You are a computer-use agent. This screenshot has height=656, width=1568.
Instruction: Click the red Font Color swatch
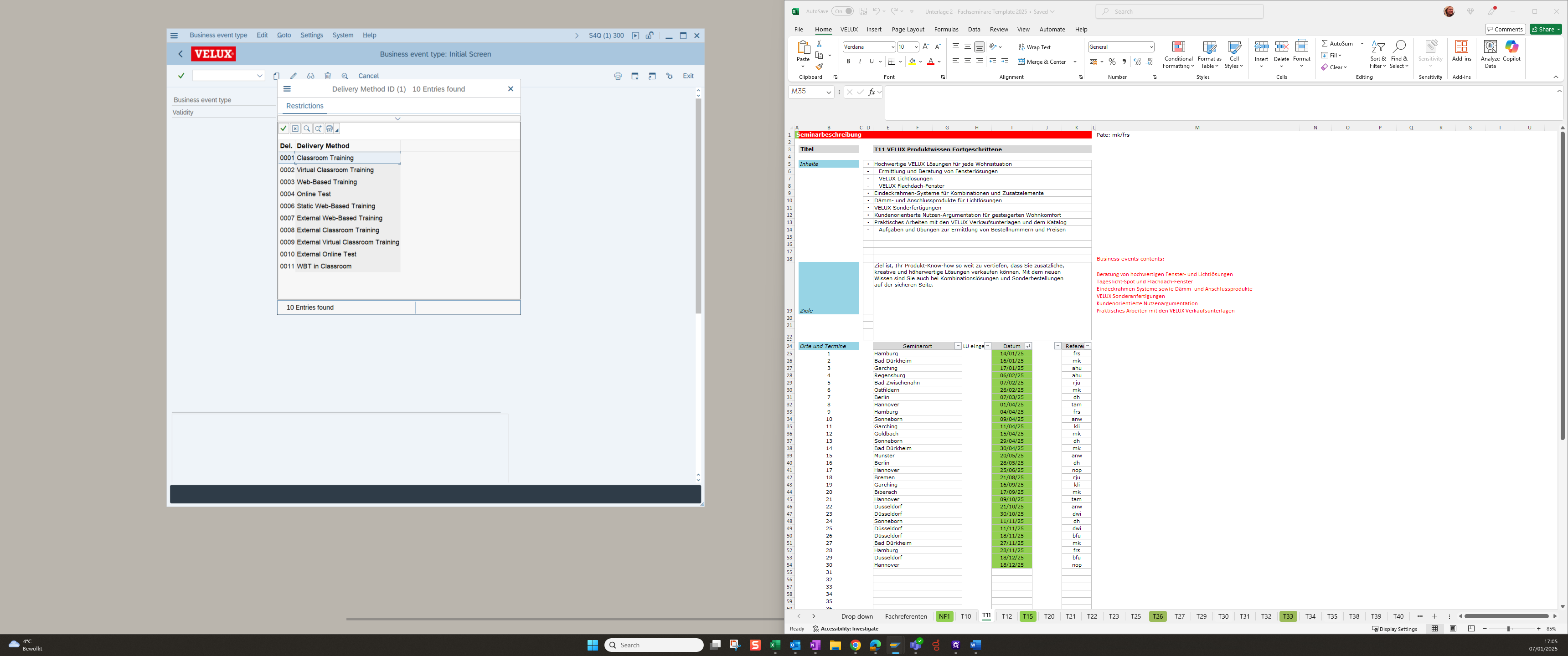930,61
